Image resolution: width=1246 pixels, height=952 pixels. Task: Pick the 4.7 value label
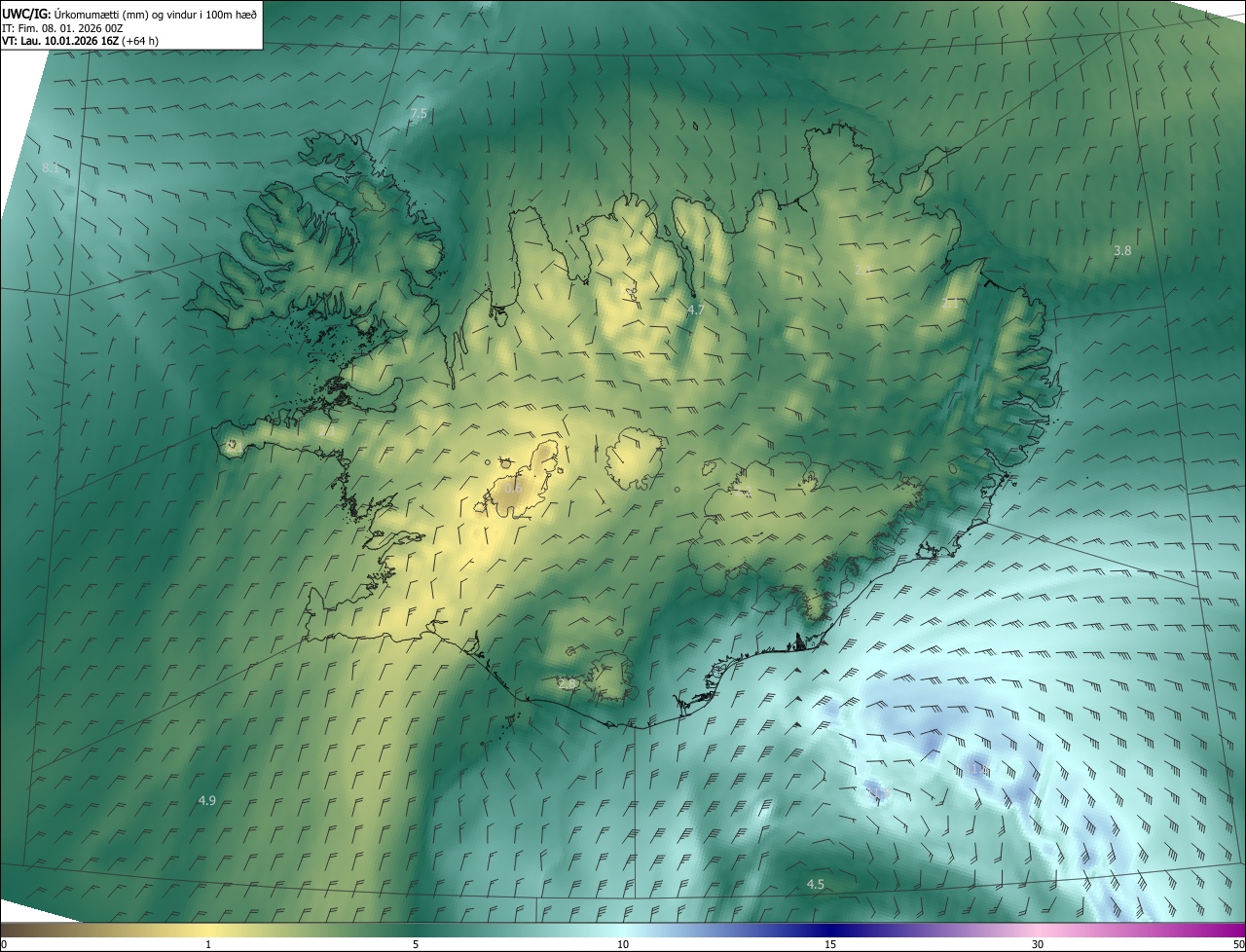pos(695,310)
